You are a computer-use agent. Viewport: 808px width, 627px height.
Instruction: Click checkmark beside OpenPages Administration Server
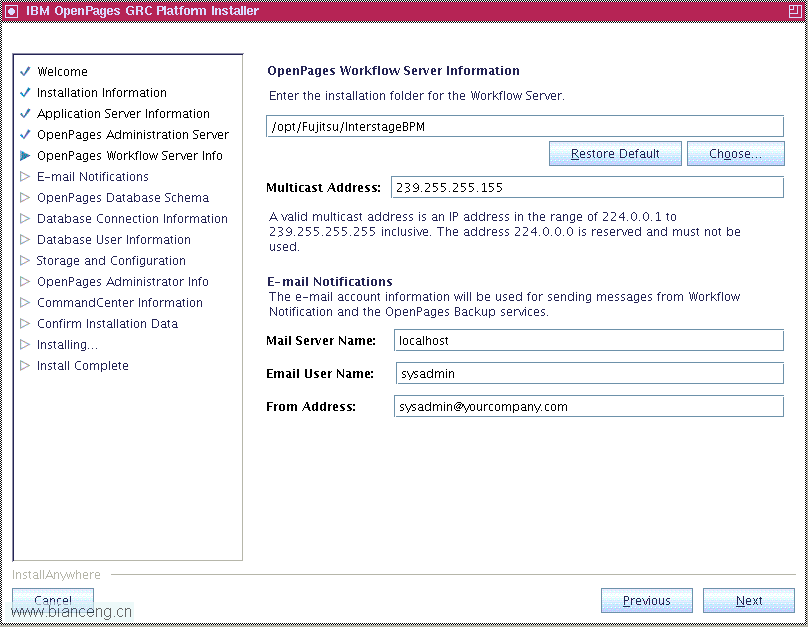tap(25, 134)
